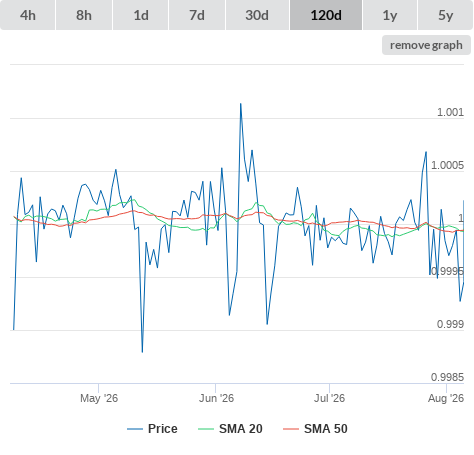The image size is (474, 455).
Task: Click the remove graph button
Action: tap(426, 45)
